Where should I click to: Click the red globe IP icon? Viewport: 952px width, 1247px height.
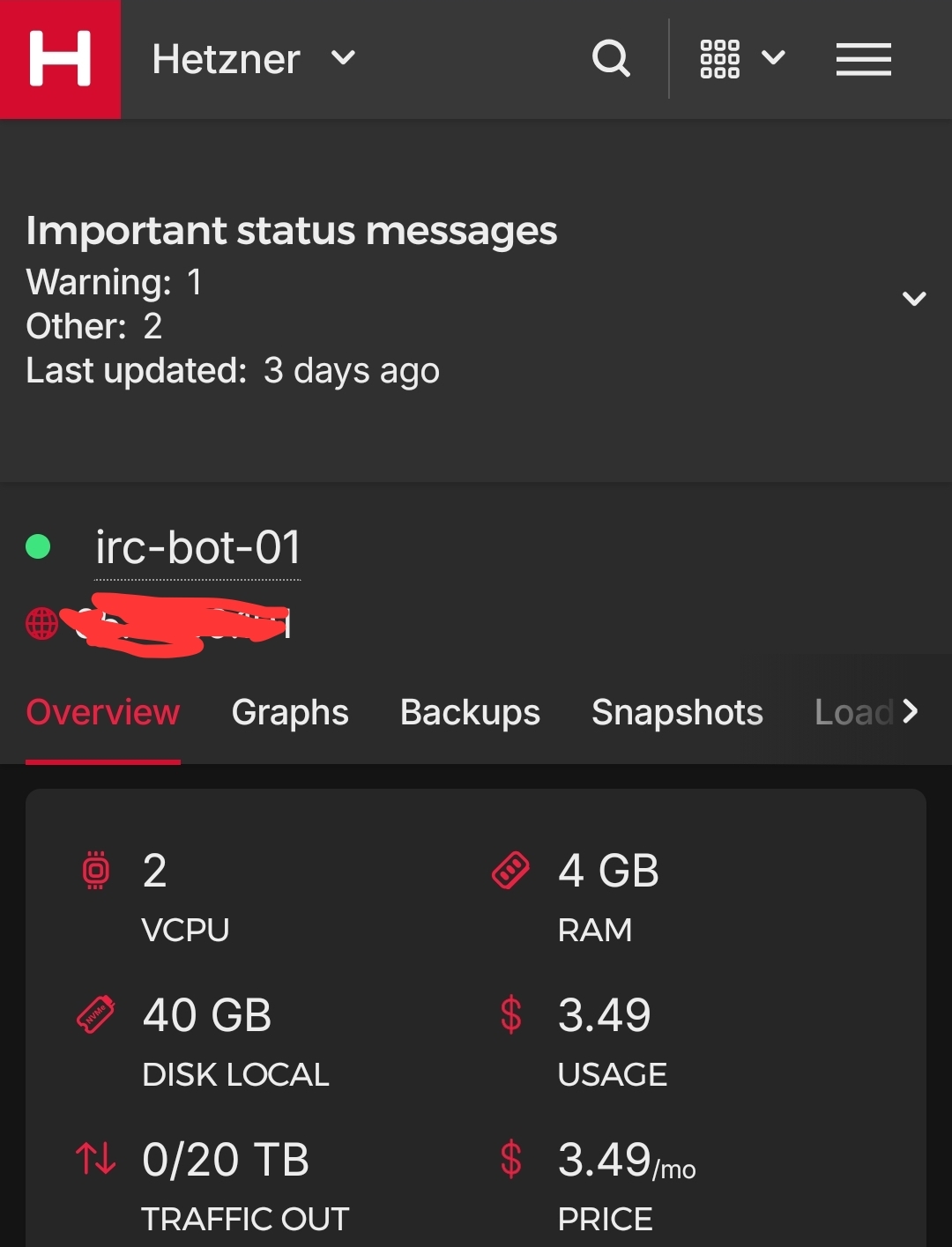pyautogui.click(x=41, y=624)
